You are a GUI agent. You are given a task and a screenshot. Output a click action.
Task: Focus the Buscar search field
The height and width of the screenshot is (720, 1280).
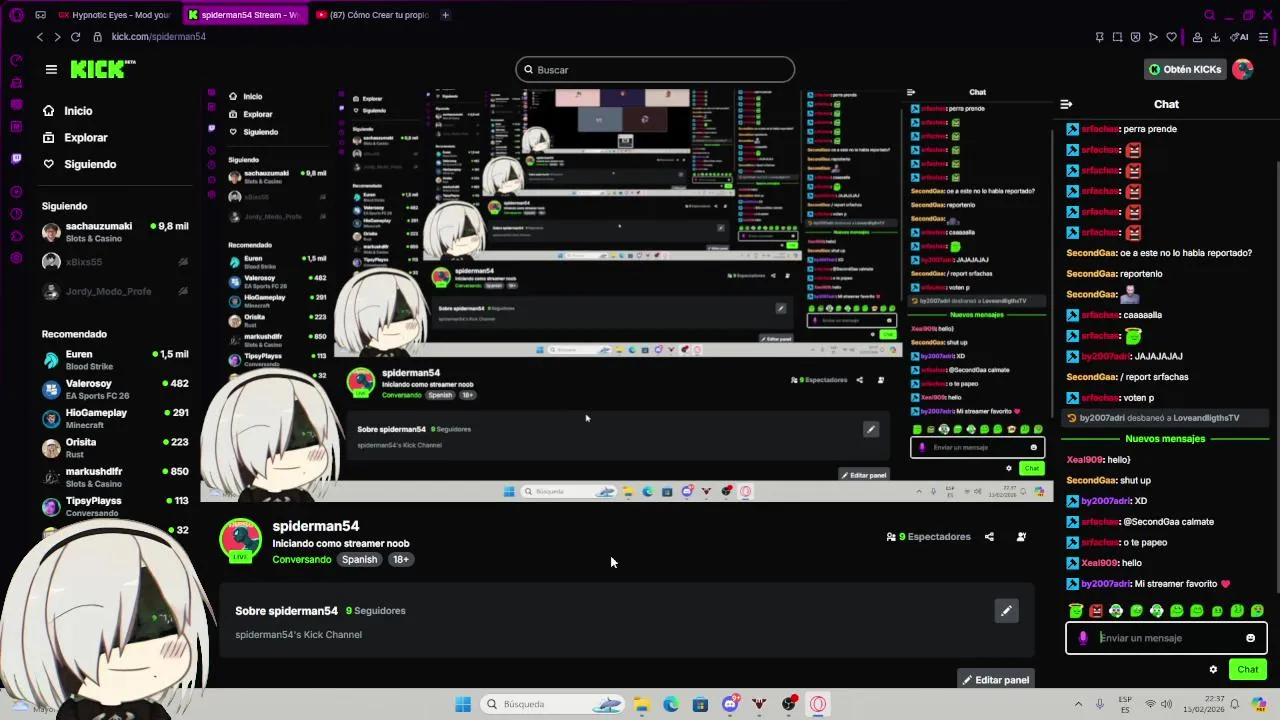click(x=655, y=70)
